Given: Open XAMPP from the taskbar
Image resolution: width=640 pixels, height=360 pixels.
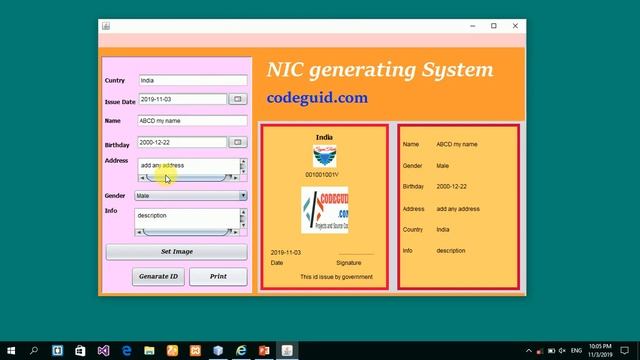Looking at the screenshot, I should tap(196, 351).
